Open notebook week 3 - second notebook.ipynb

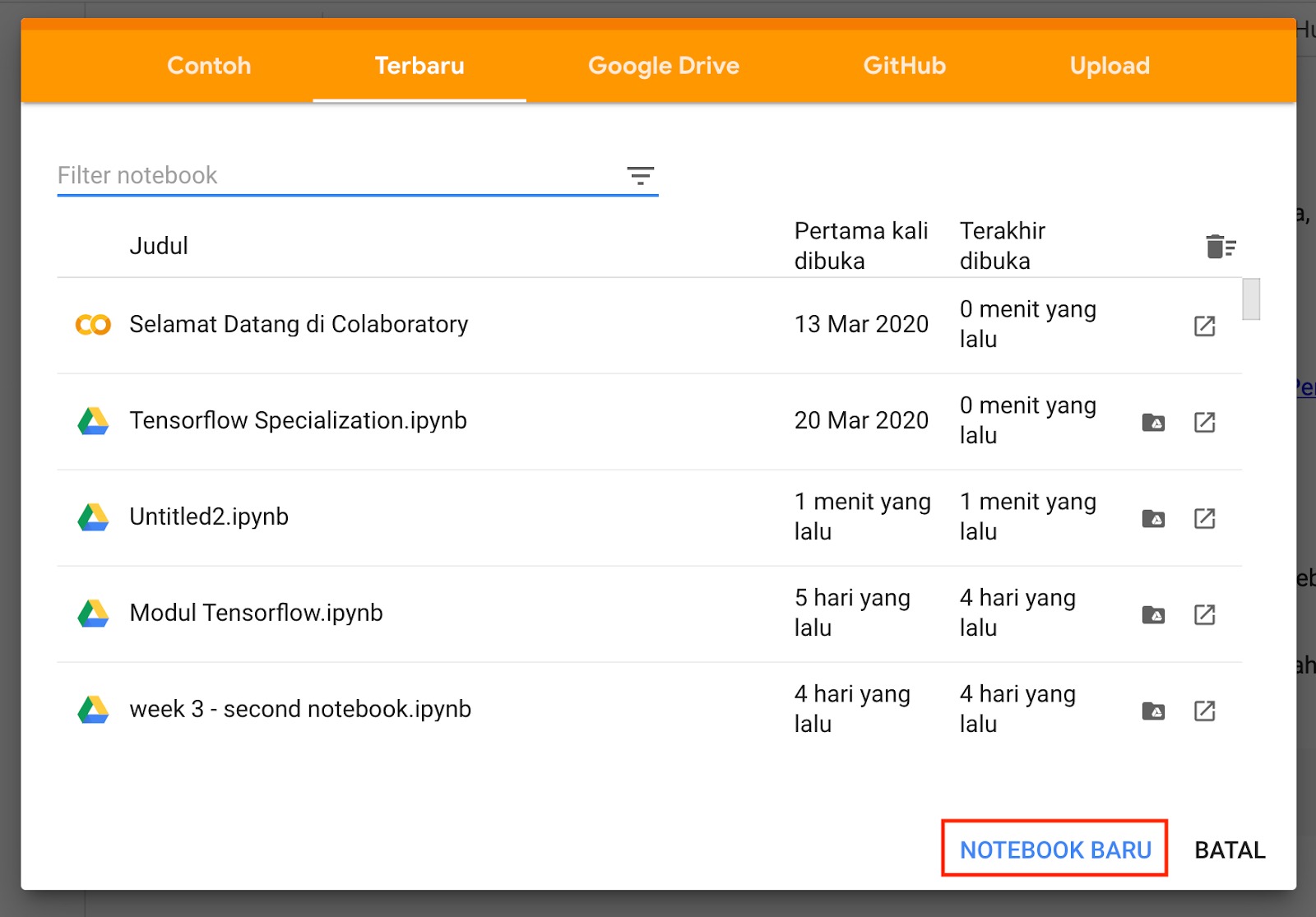300,709
